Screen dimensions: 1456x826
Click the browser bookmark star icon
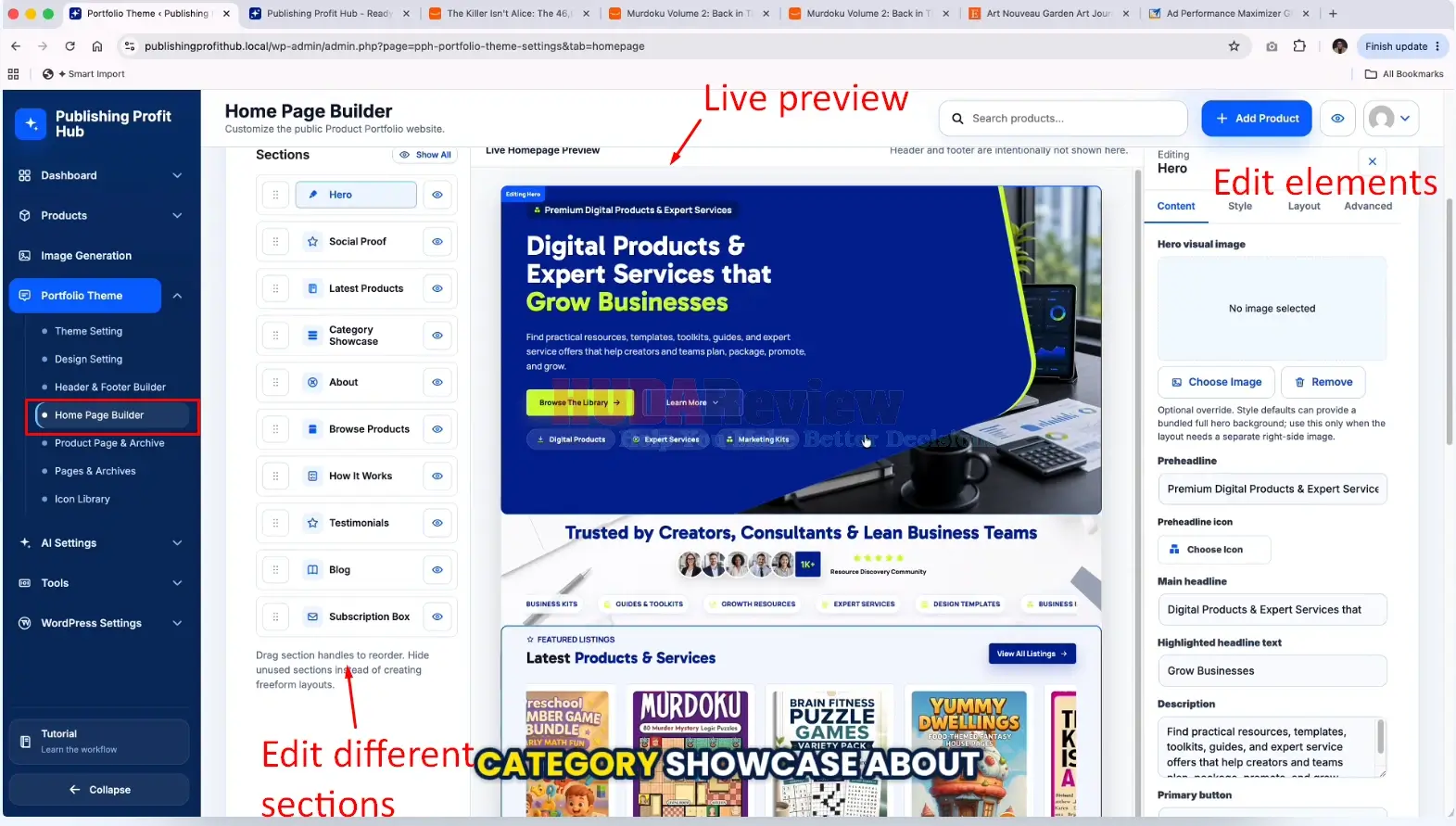pyautogui.click(x=1234, y=46)
